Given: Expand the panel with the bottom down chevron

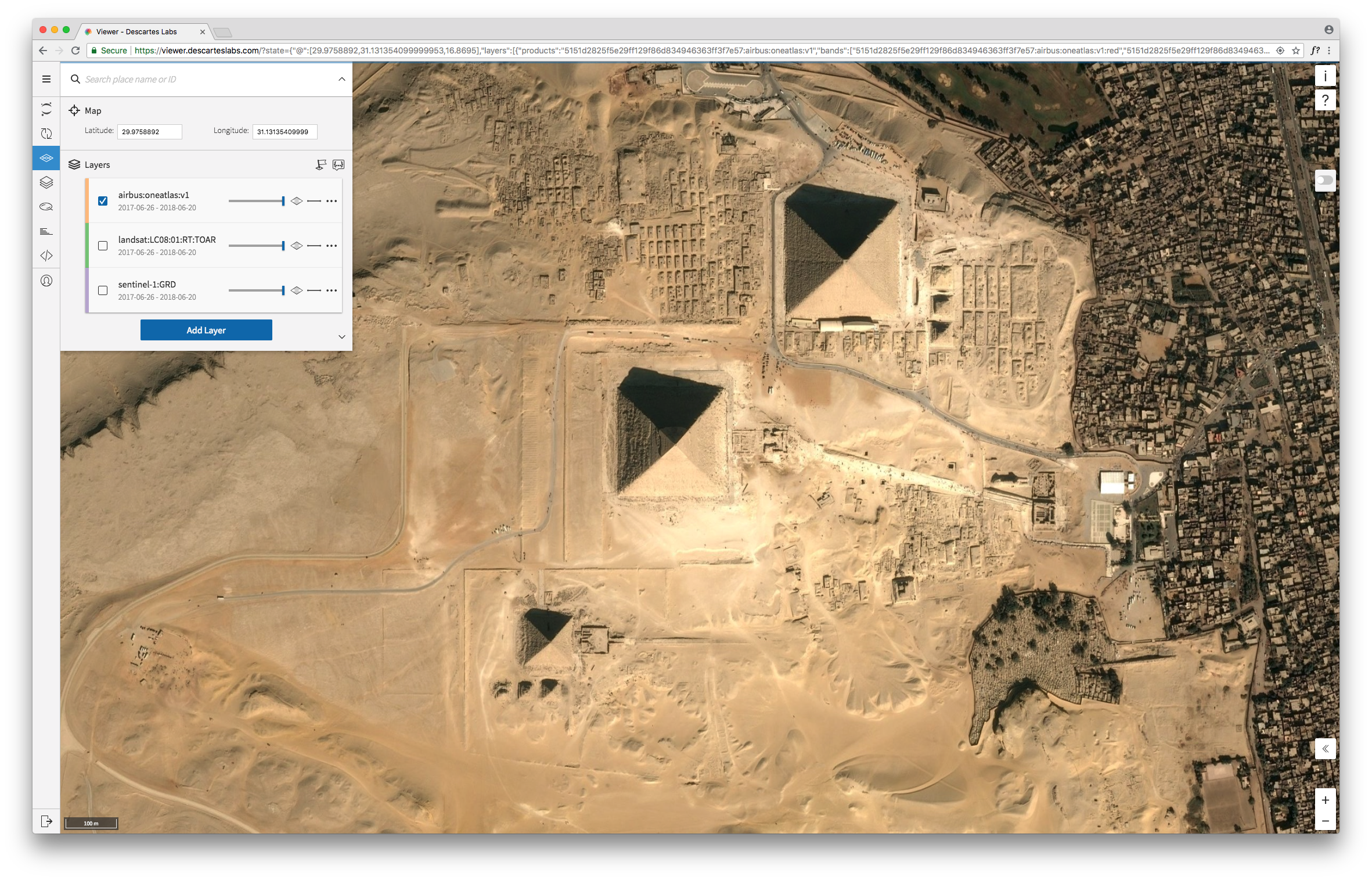Looking at the screenshot, I should click(x=342, y=337).
